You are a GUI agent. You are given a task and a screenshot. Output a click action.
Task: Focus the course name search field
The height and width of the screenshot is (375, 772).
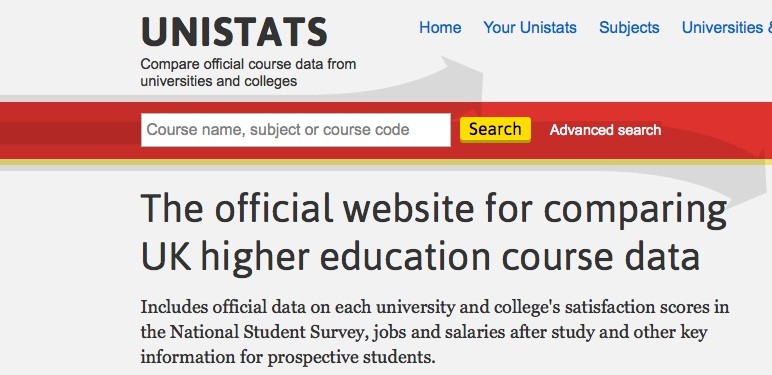[295, 130]
